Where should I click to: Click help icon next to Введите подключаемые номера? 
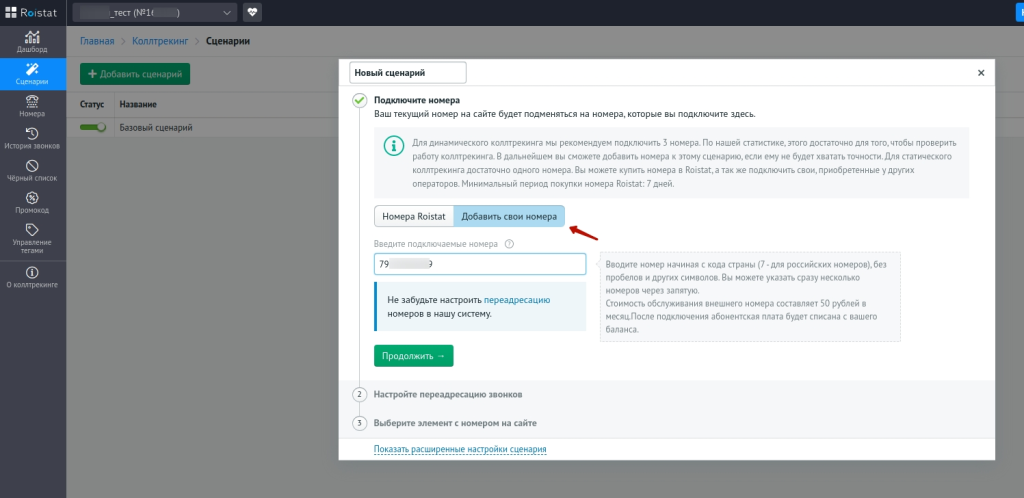pos(509,244)
